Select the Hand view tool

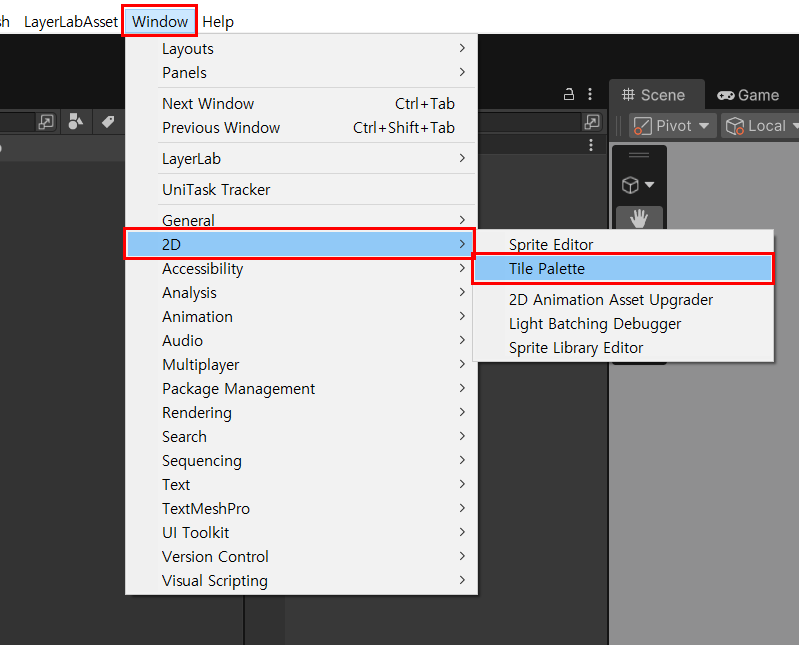pyautogui.click(x=639, y=219)
